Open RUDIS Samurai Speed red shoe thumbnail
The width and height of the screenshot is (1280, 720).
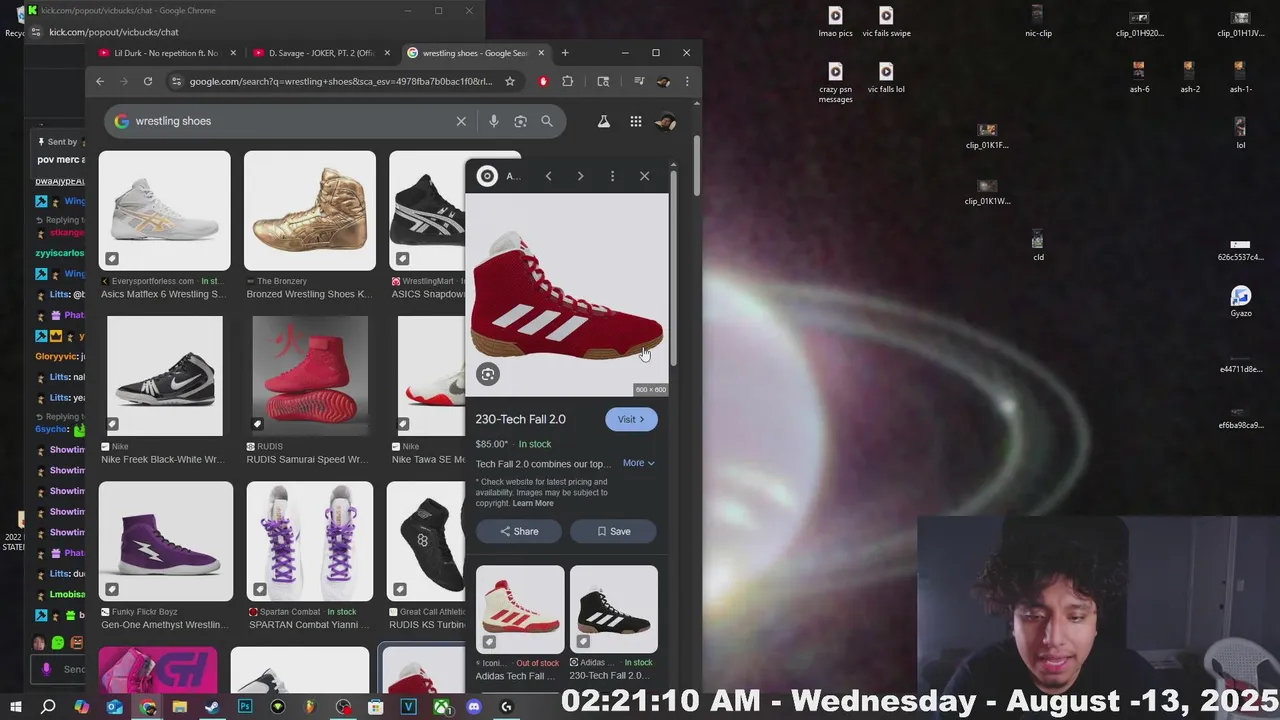click(310, 376)
